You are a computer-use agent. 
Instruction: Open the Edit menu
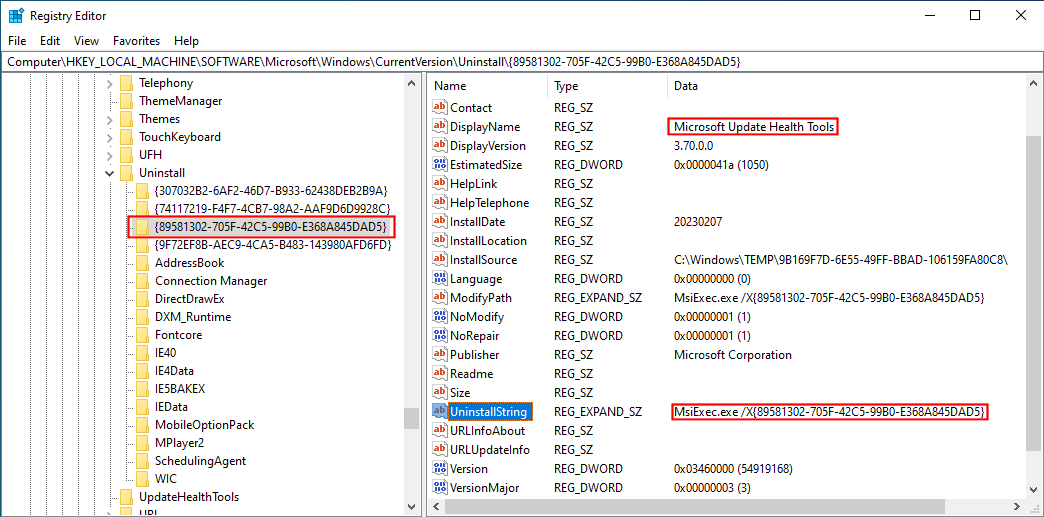pyautogui.click(x=50, y=41)
